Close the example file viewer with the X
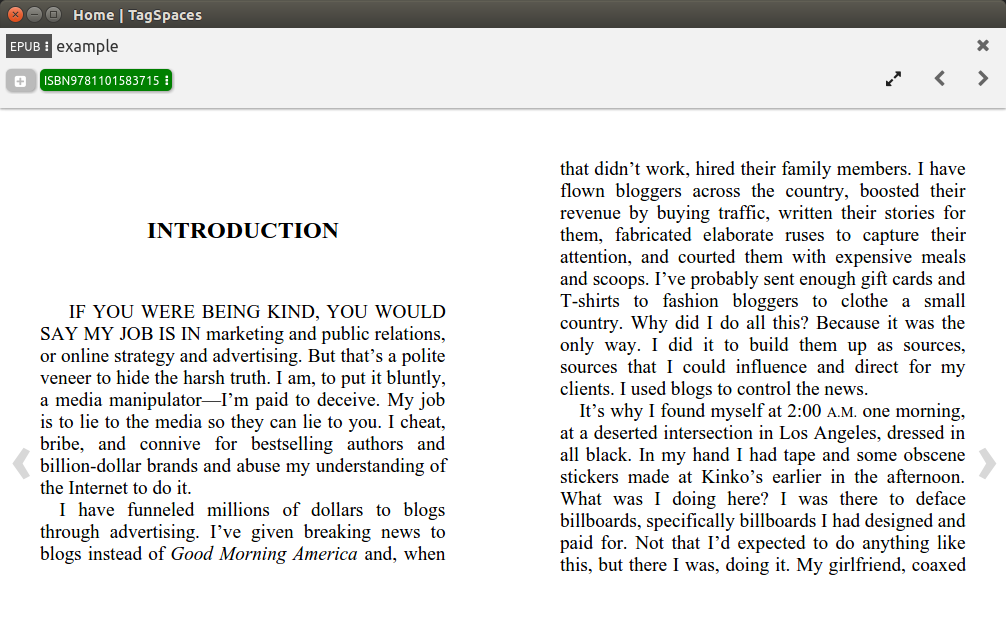 click(982, 45)
